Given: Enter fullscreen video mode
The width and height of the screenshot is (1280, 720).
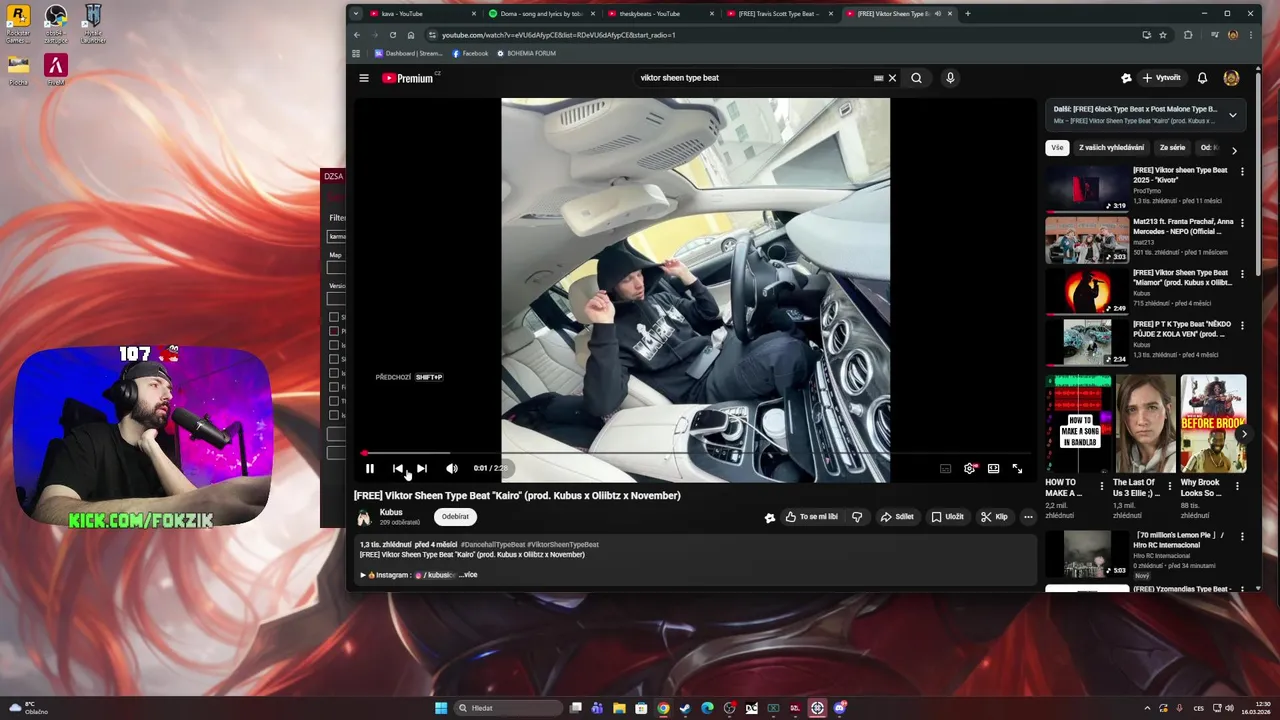Looking at the screenshot, I should 1017,468.
